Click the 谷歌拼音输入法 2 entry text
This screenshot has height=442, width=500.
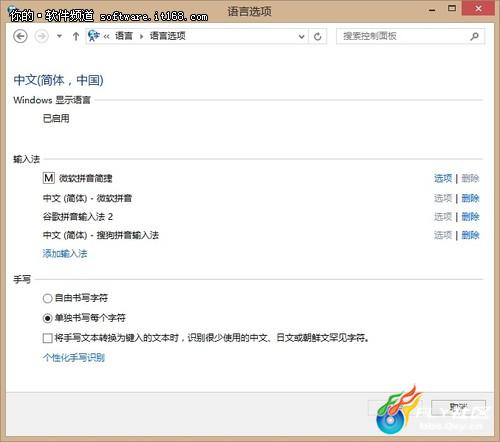(x=78, y=217)
